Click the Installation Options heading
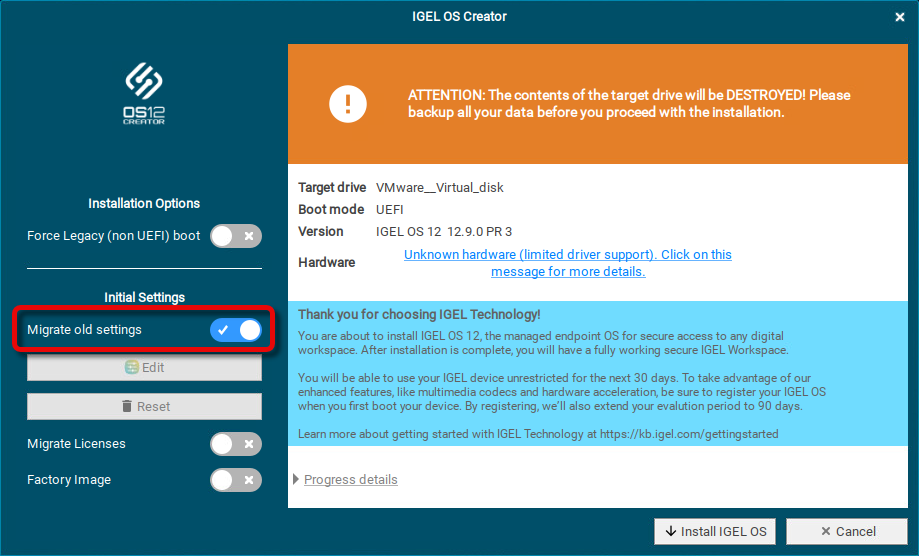This screenshot has height=556, width=919. [144, 203]
